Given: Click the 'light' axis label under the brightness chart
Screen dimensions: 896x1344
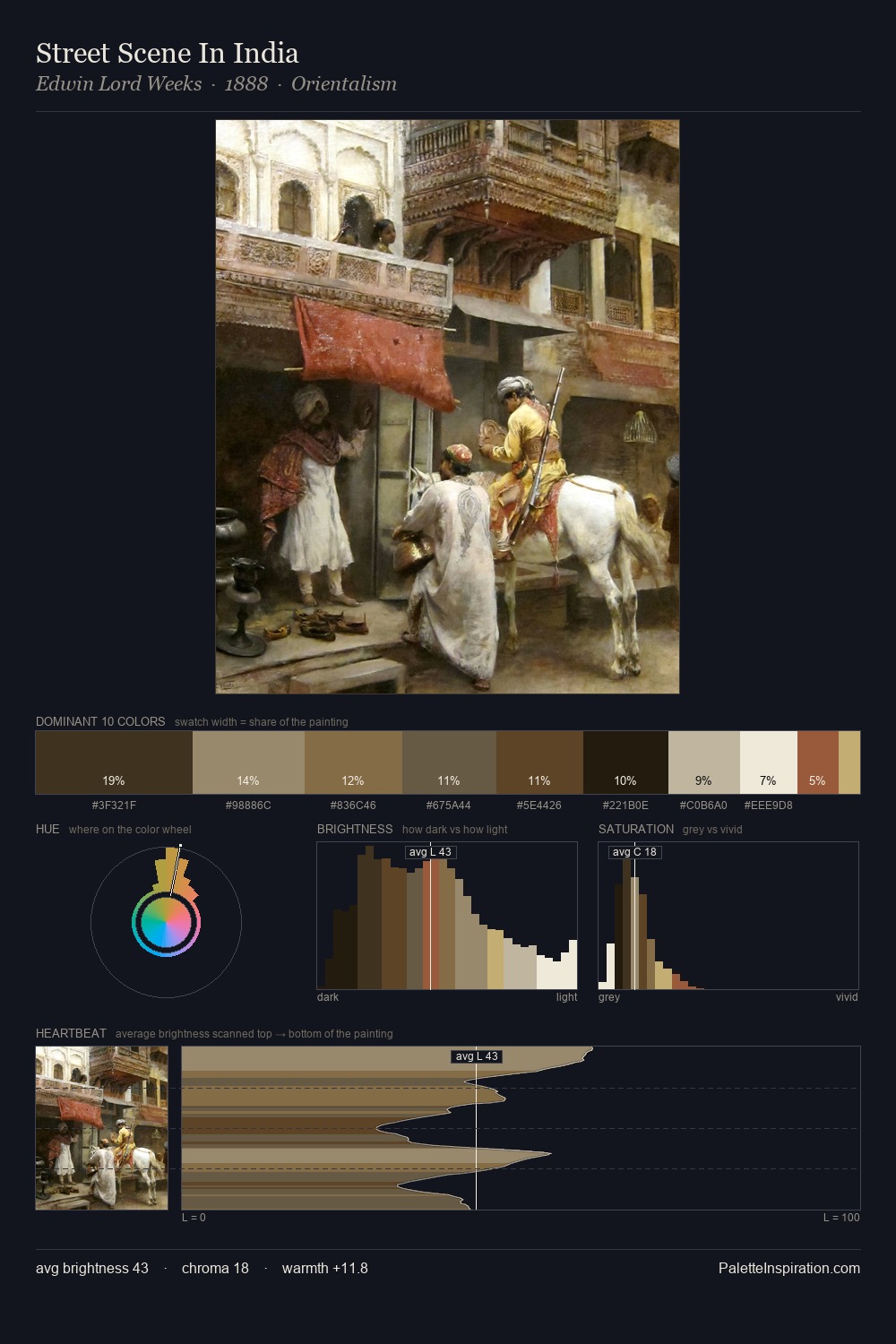Looking at the screenshot, I should (566, 997).
